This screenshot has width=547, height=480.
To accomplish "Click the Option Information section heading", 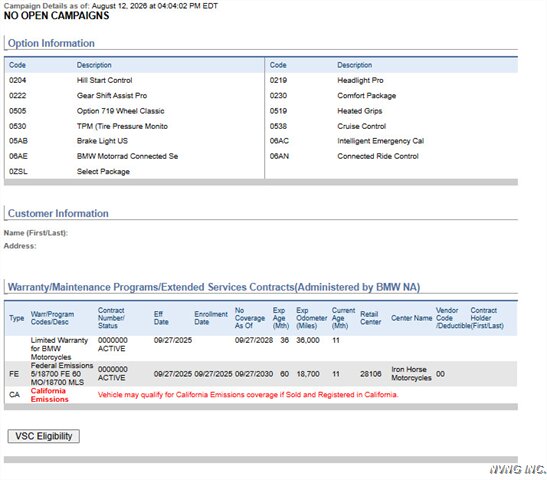I will 51,43.
